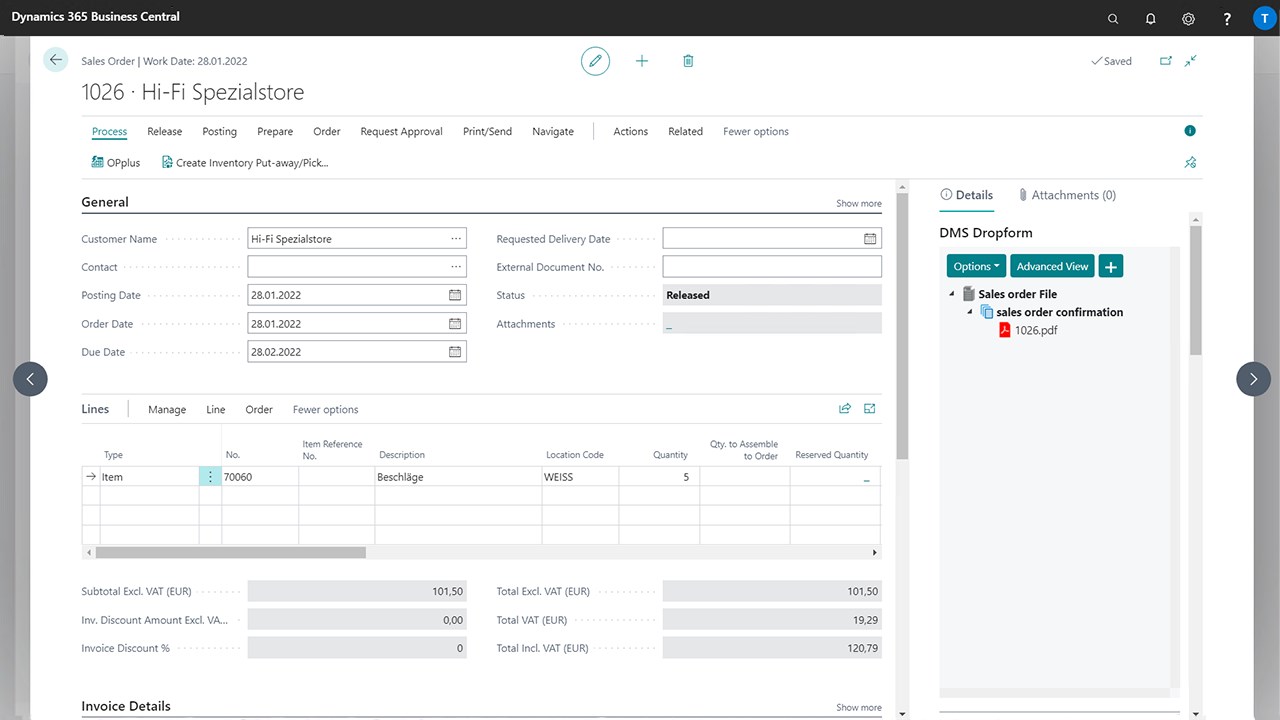Click Create Inventory Put-away/Pick

click(x=245, y=162)
